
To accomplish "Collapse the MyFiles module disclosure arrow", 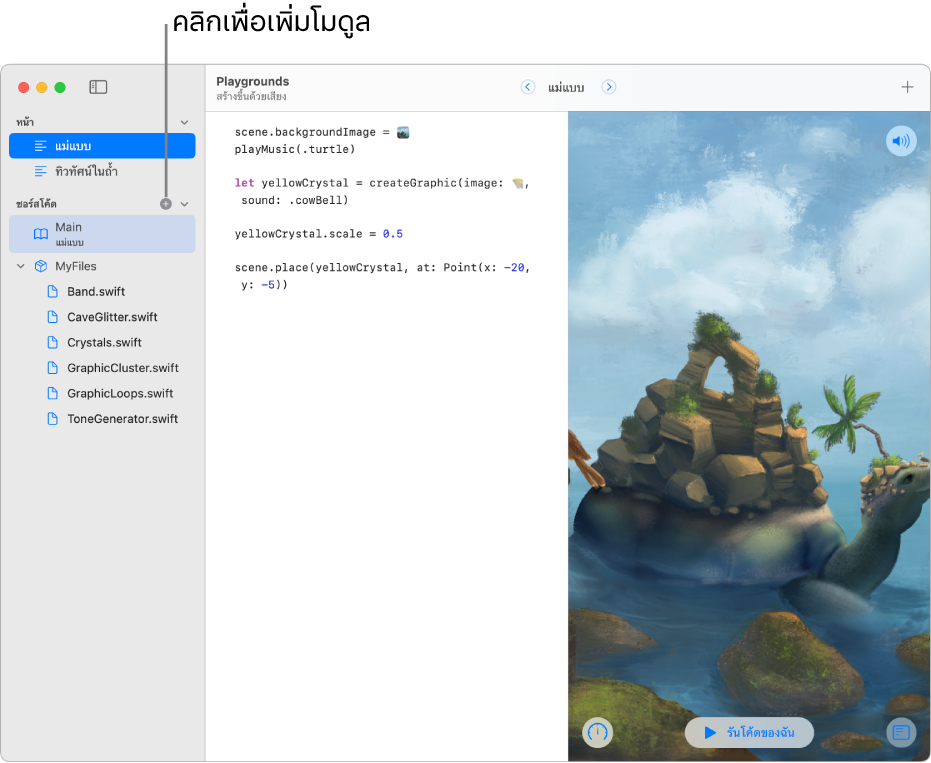I will tap(21, 266).
